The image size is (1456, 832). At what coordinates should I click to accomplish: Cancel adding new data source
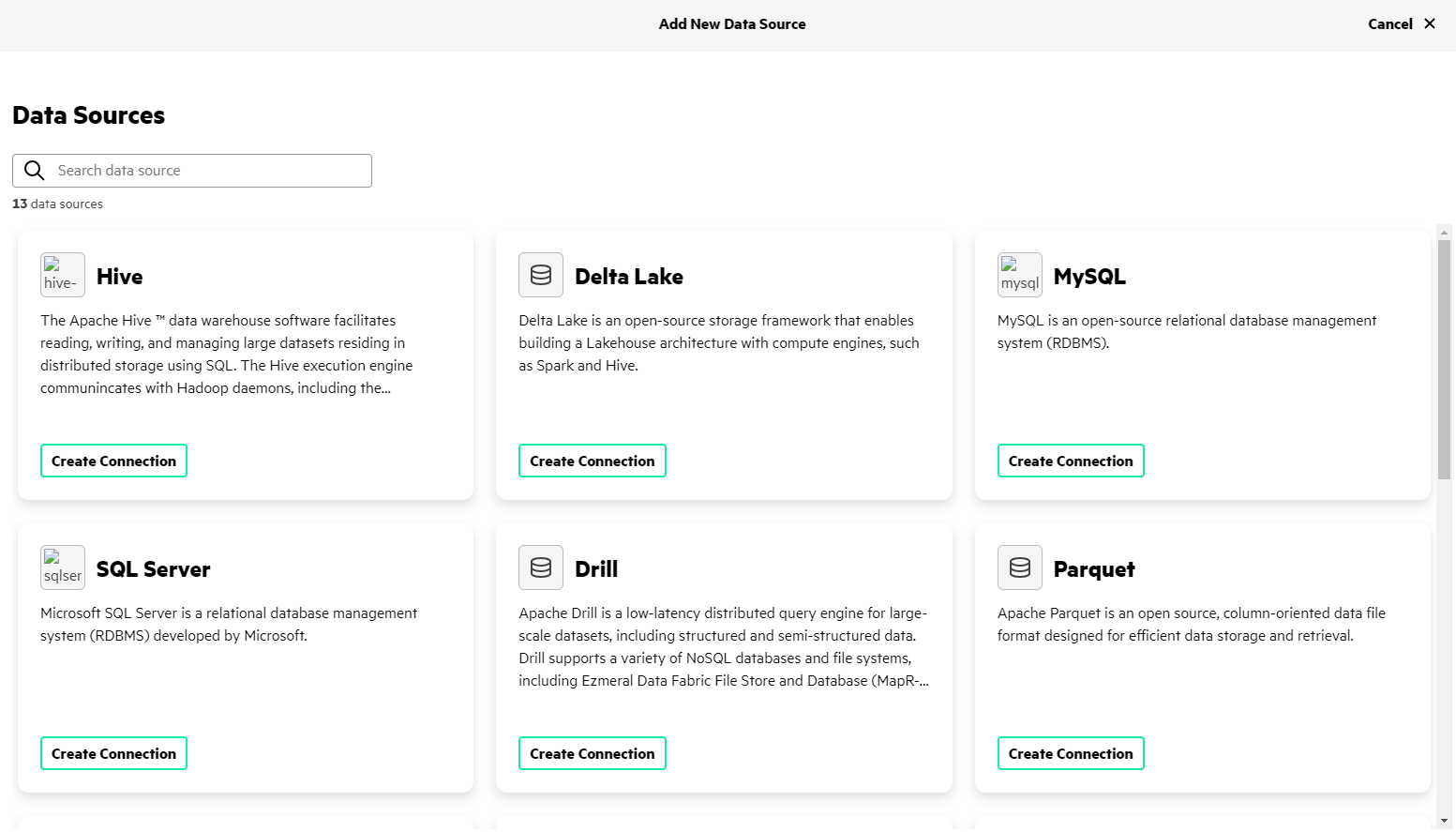[x=1390, y=23]
